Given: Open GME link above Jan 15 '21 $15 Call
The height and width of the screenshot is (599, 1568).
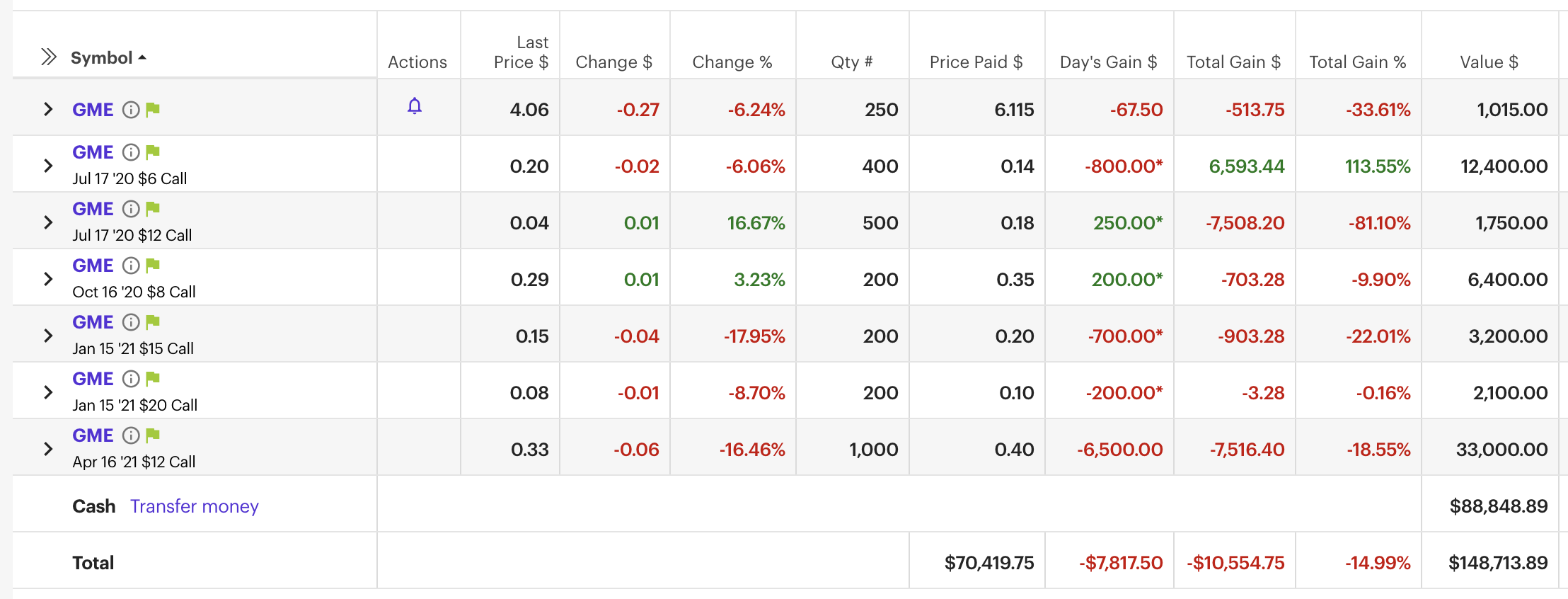Looking at the screenshot, I should (93, 322).
